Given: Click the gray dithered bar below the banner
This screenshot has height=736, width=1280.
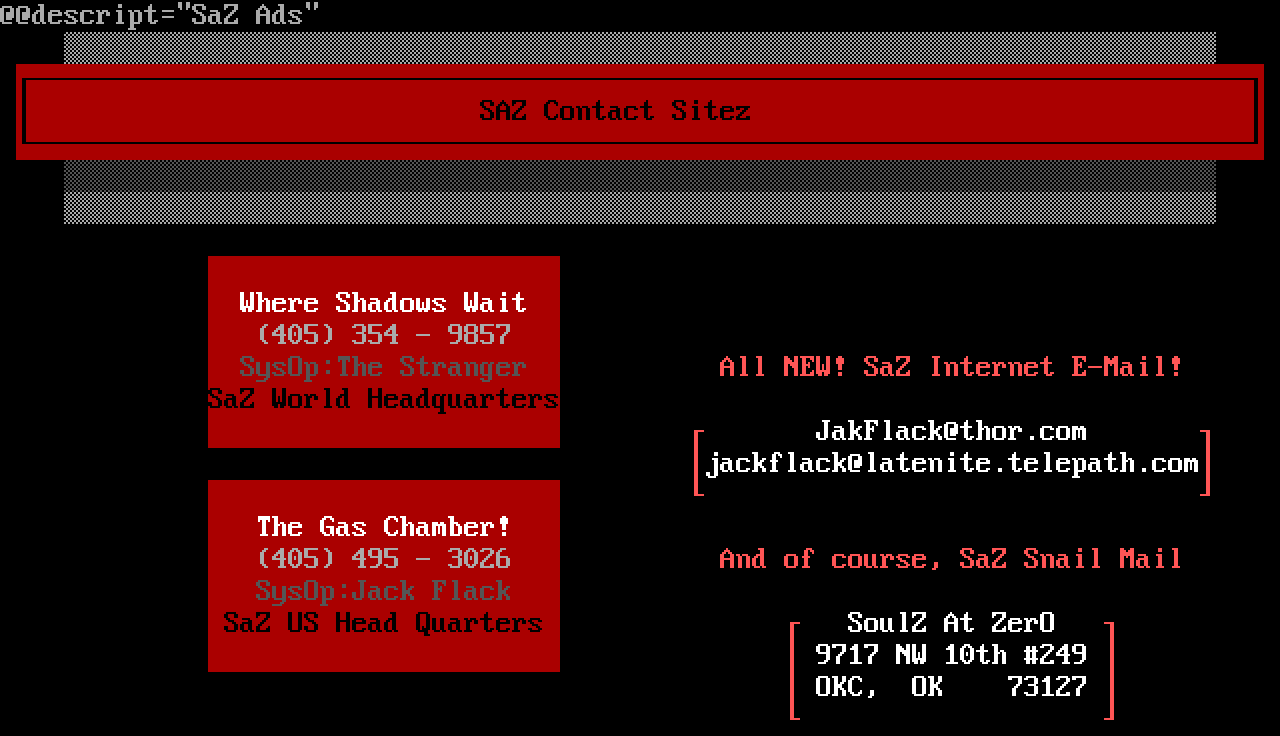Looking at the screenshot, I should pos(640,192).
